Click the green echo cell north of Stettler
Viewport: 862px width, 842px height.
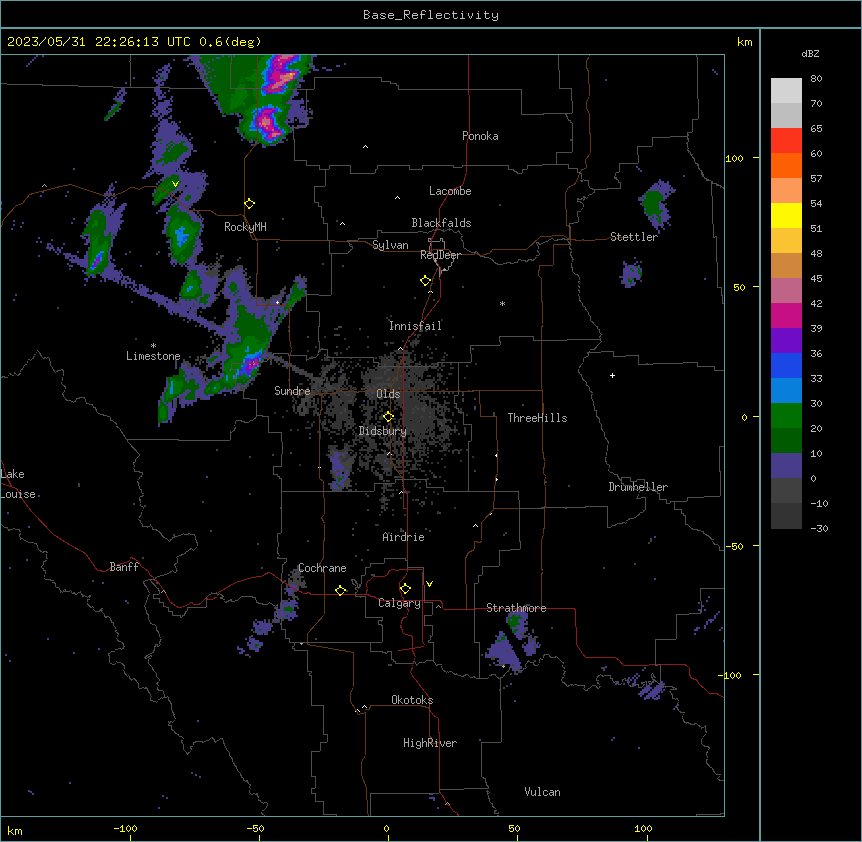(654, 203)
